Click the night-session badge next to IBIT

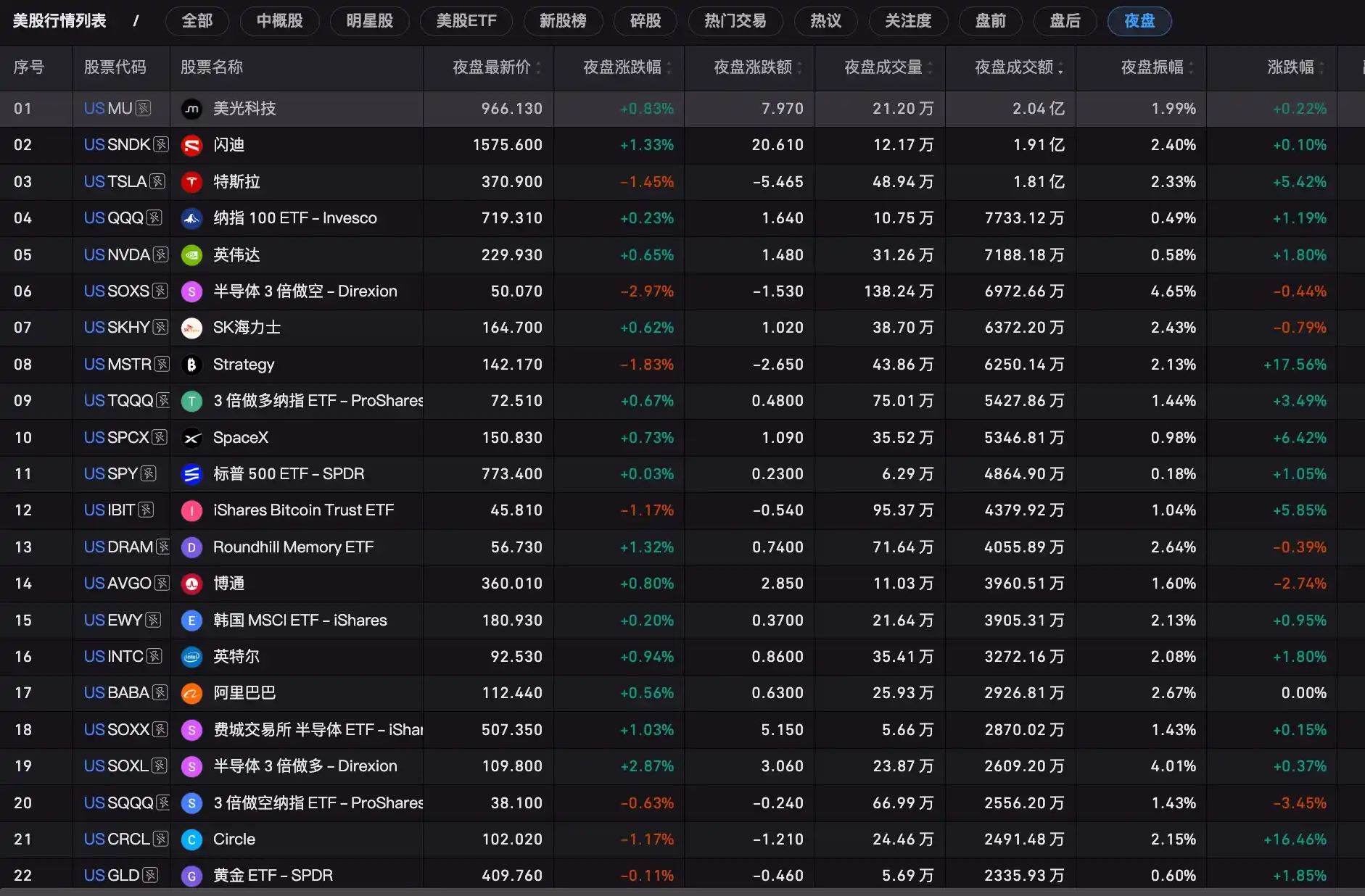pyautogui.click(x=146, y=510)
